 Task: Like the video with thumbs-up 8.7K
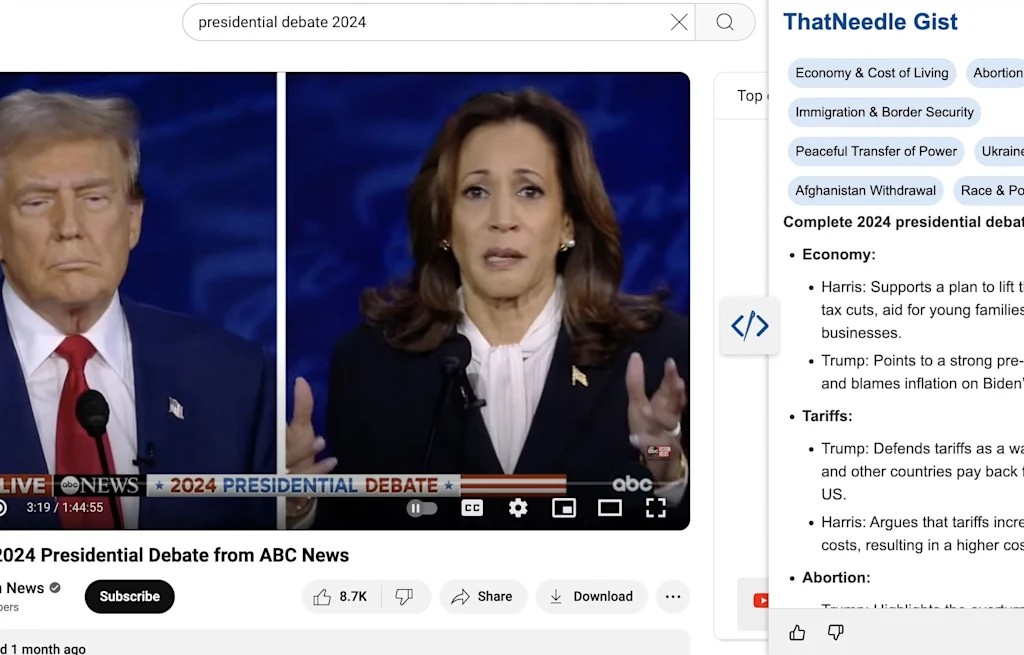341,596
